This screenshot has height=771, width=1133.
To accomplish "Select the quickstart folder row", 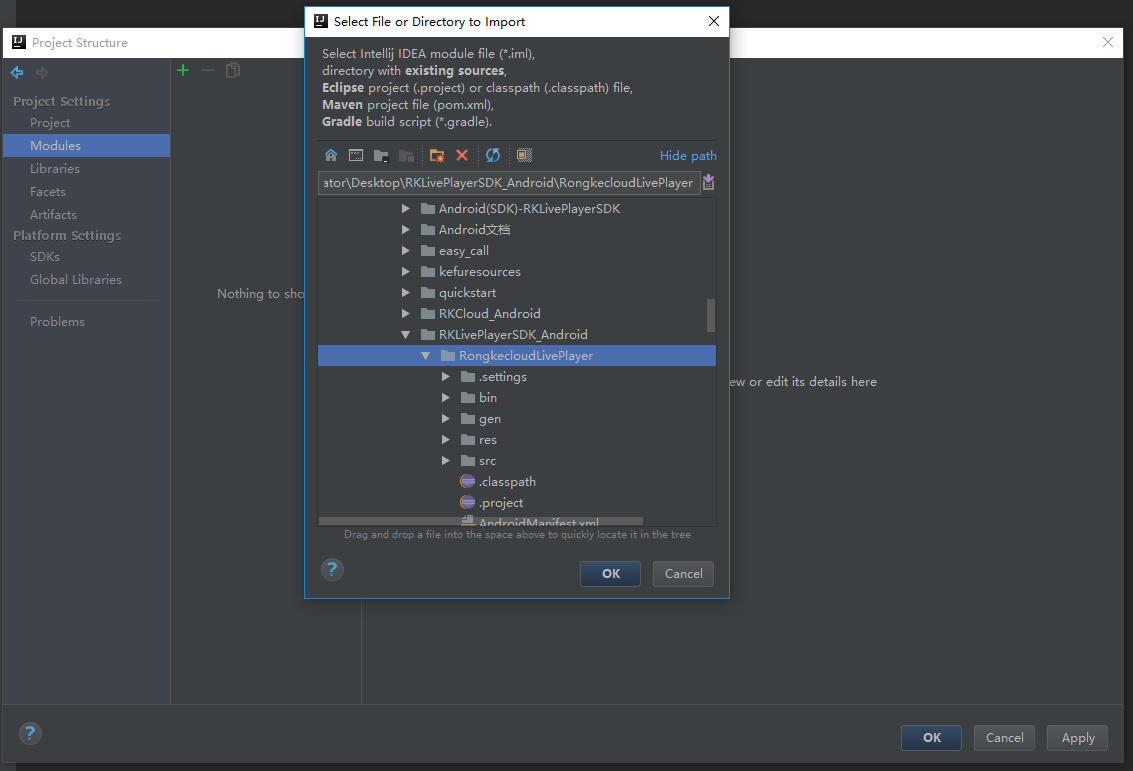I will (x=517, y=292).
